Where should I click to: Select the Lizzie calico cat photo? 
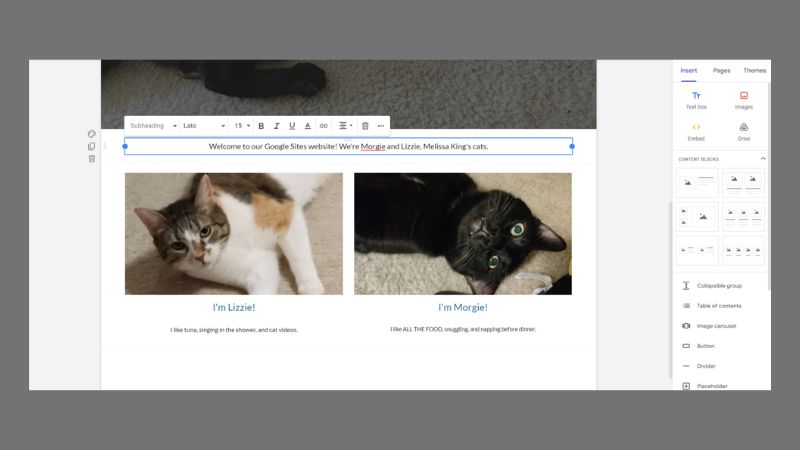coord(234,234)
